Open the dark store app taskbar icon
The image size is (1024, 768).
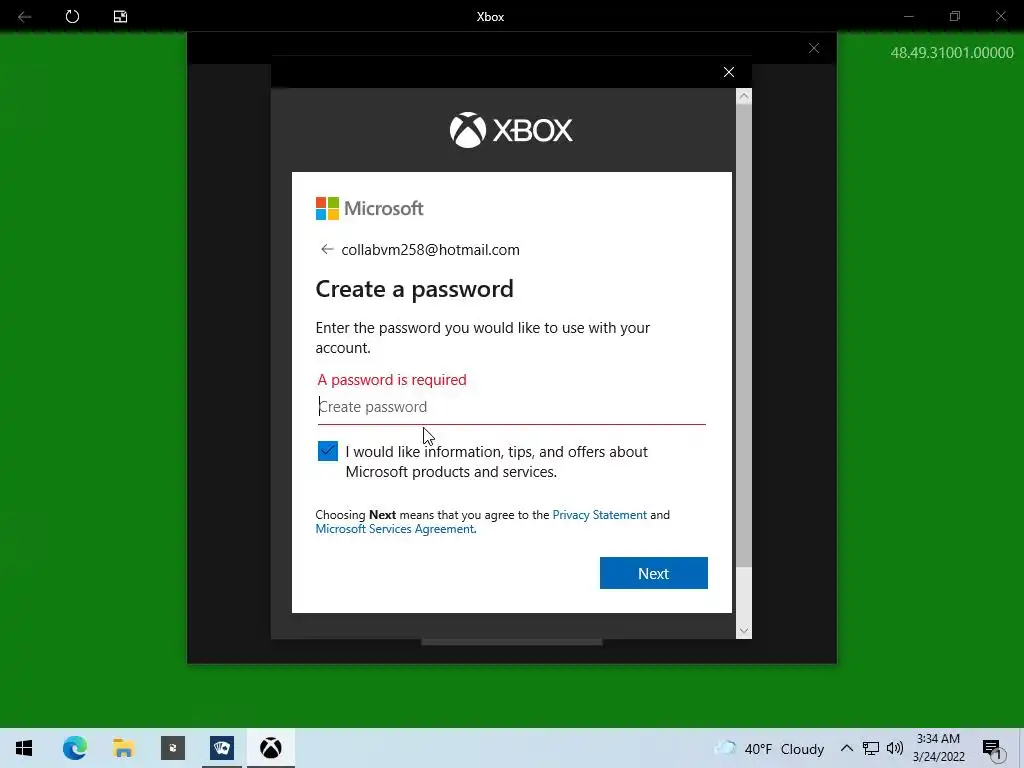[x=173, y=748]
